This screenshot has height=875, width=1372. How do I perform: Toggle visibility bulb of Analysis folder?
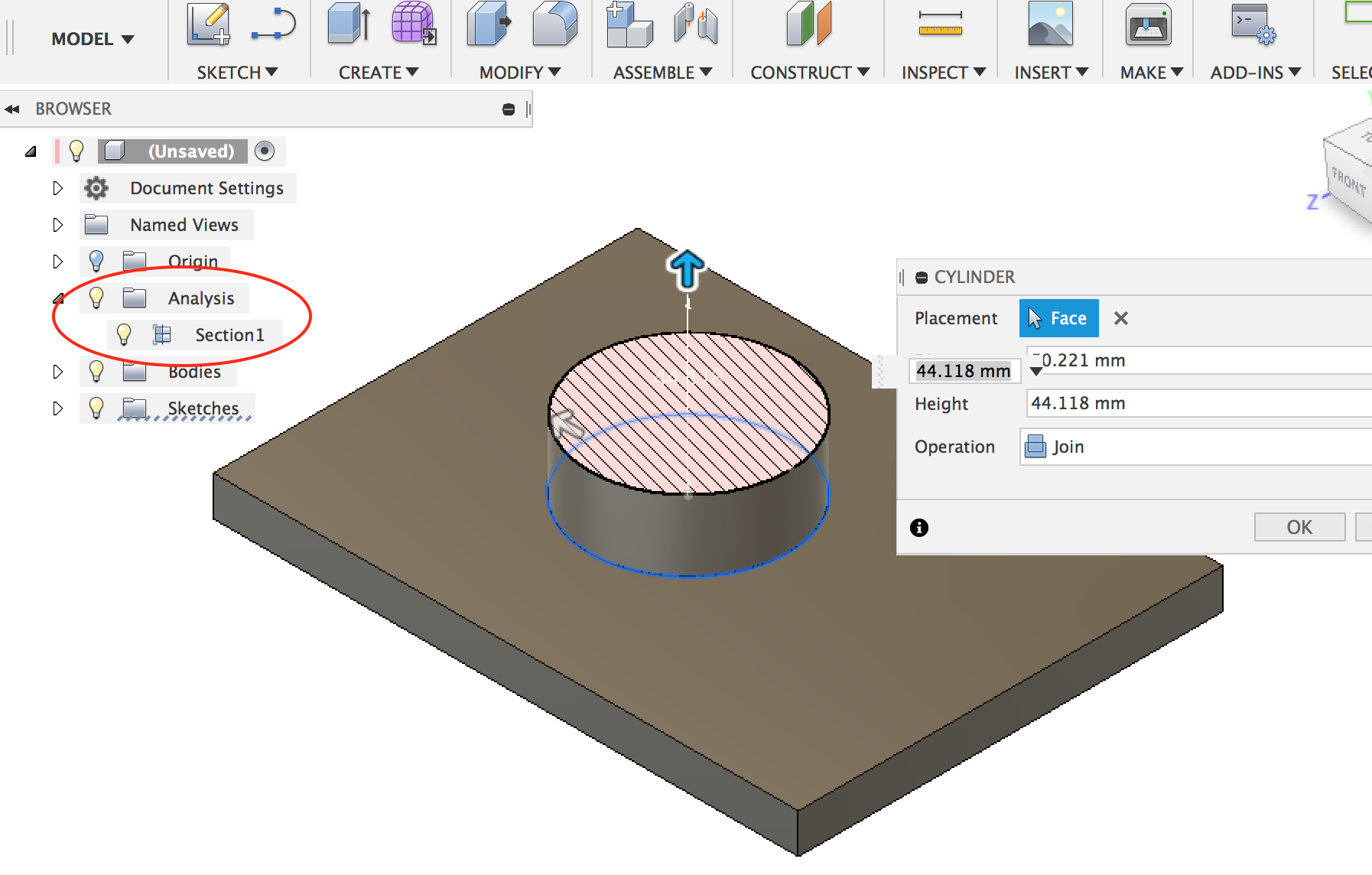(96, 298)
